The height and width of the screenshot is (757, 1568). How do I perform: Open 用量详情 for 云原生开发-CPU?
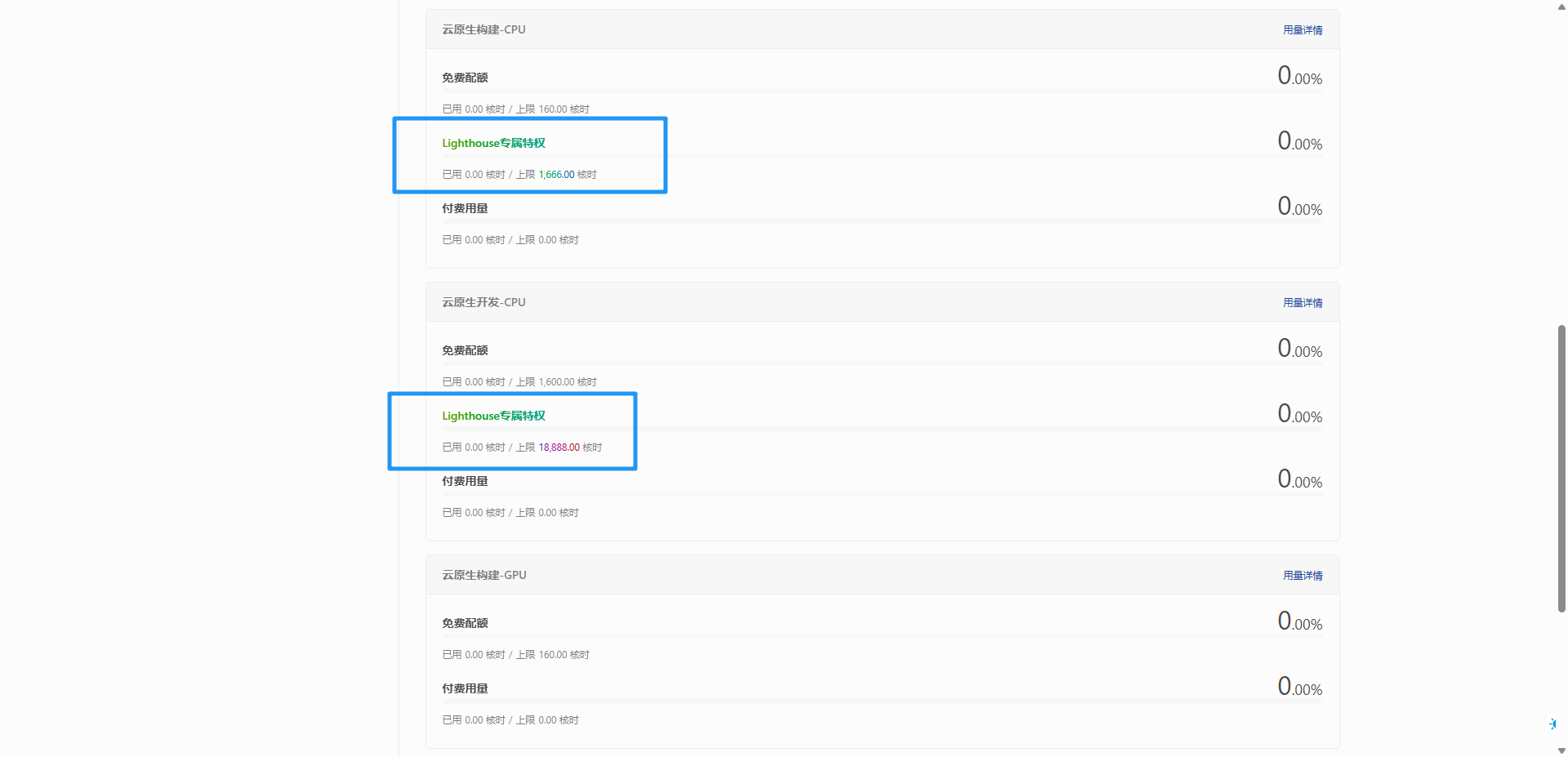1302,303
